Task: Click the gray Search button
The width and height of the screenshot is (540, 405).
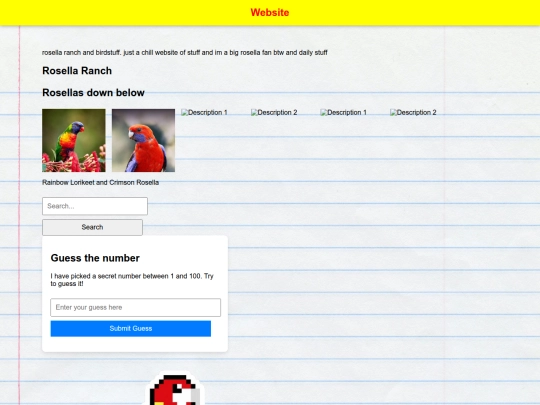Action: coord(92,227)
